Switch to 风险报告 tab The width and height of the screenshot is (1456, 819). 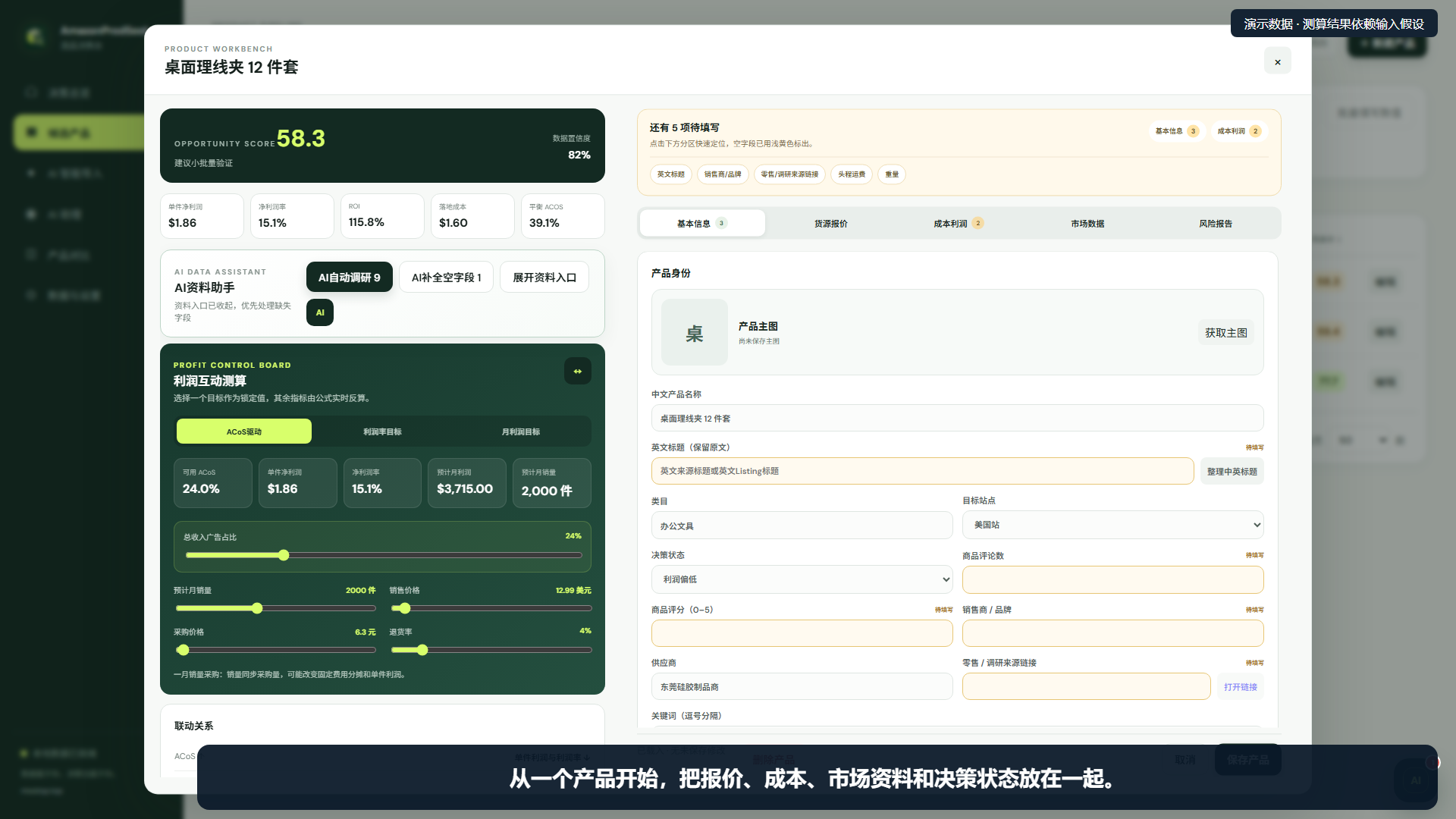click(1215, 223)
